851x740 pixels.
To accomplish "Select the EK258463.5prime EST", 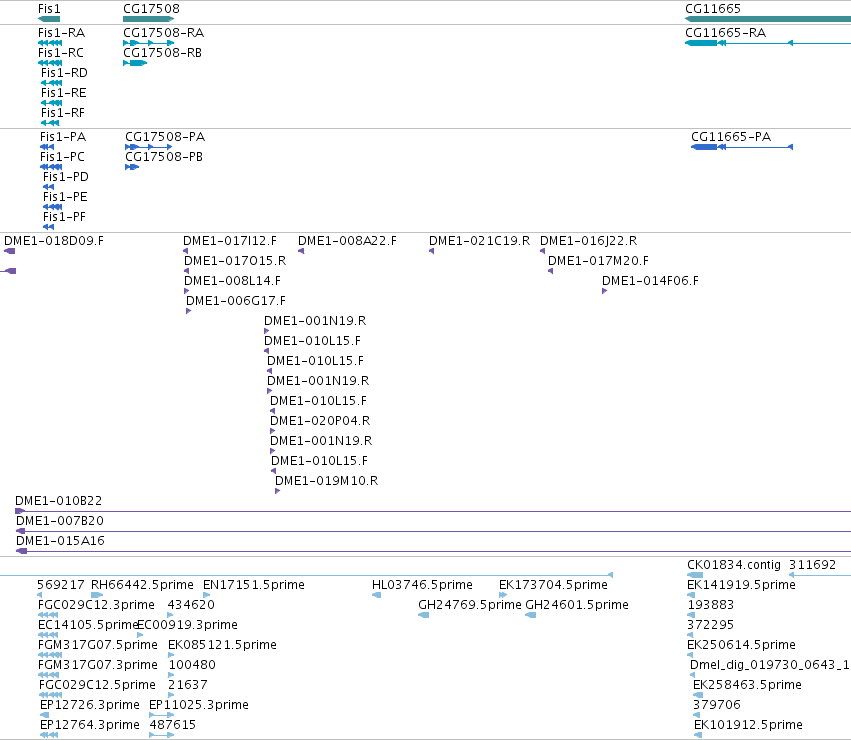I will pos(747,686).
